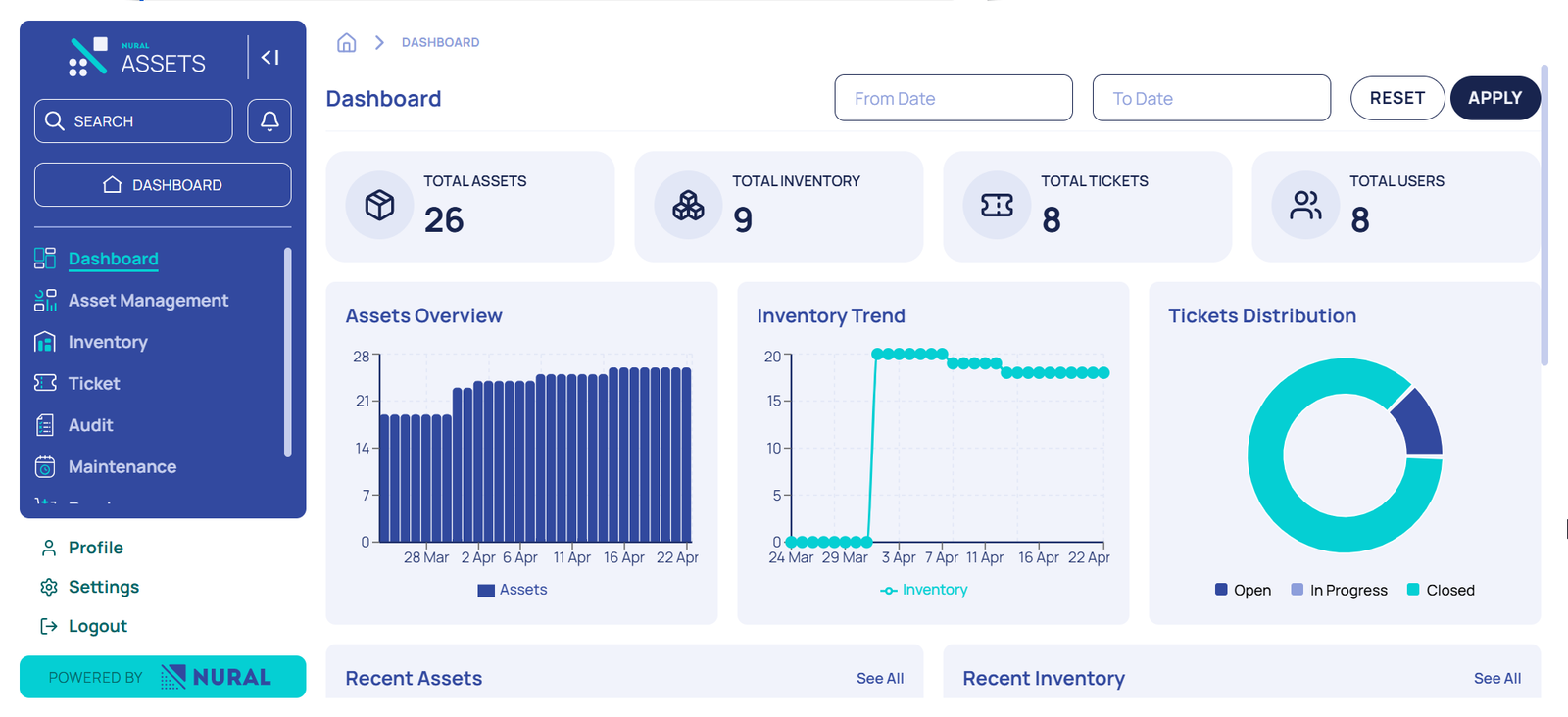Click the DASHBOARD breadcrumb text

440,42
